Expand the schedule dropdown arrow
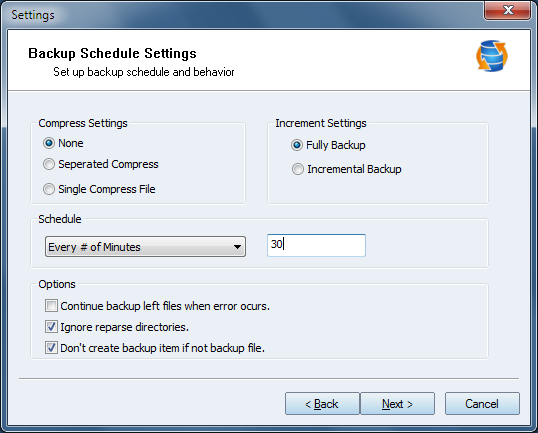 pos(237,247)
